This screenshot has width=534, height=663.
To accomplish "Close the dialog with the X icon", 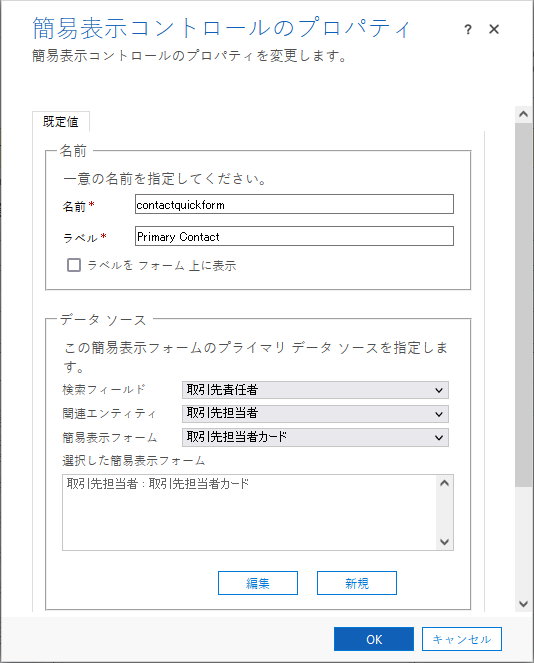I will [x=494, y=29].
